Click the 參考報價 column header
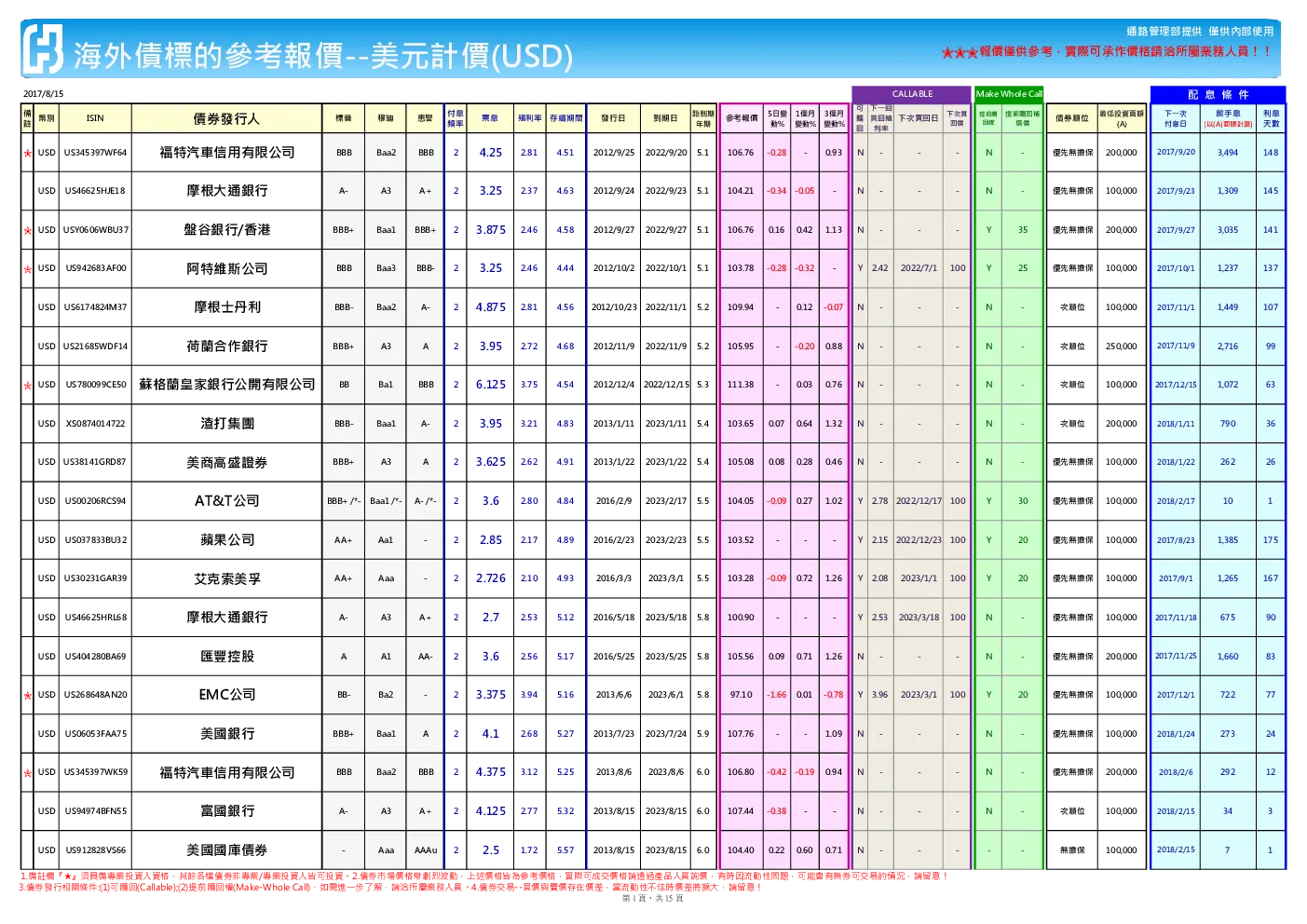Screen dimensions: 1307x924 coord(742,118)
